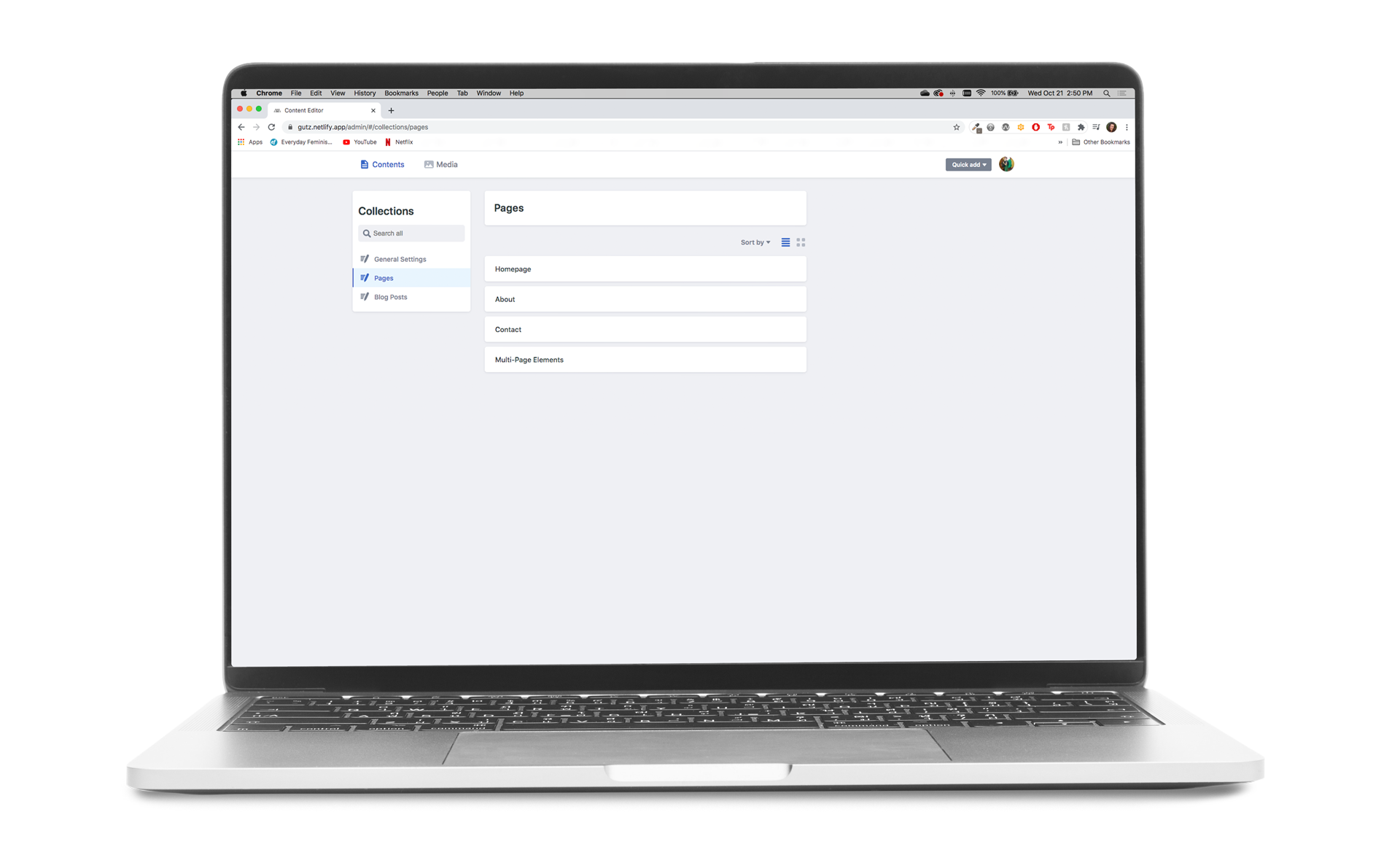1400x847 pixels.
Task: Click the grid view icon
Action: (801, 242)
